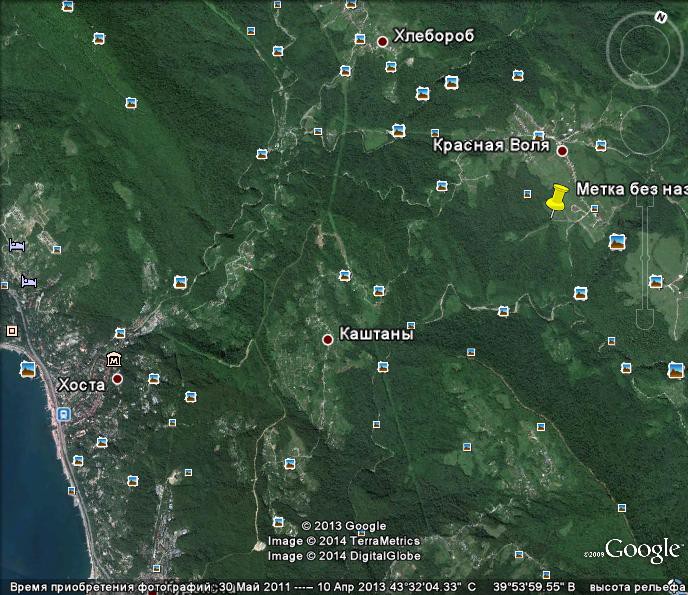Click the photo icon below Каштаны marker
This screenshot has height=595, width=688.
[x=382, y=367]
